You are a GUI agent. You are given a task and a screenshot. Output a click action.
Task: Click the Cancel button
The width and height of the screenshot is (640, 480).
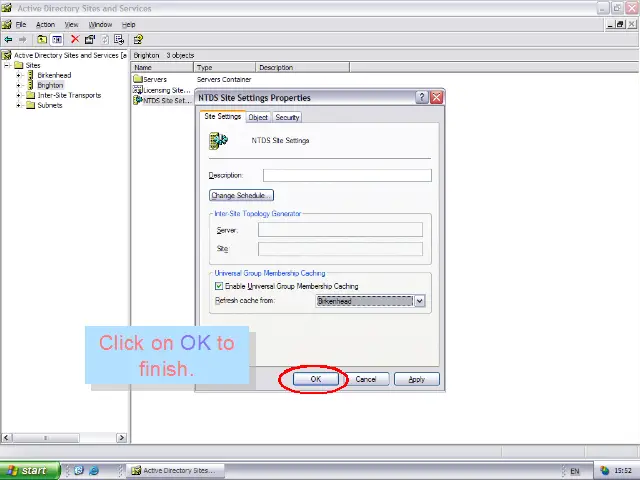pyautogui.click(x=366, y=379)
